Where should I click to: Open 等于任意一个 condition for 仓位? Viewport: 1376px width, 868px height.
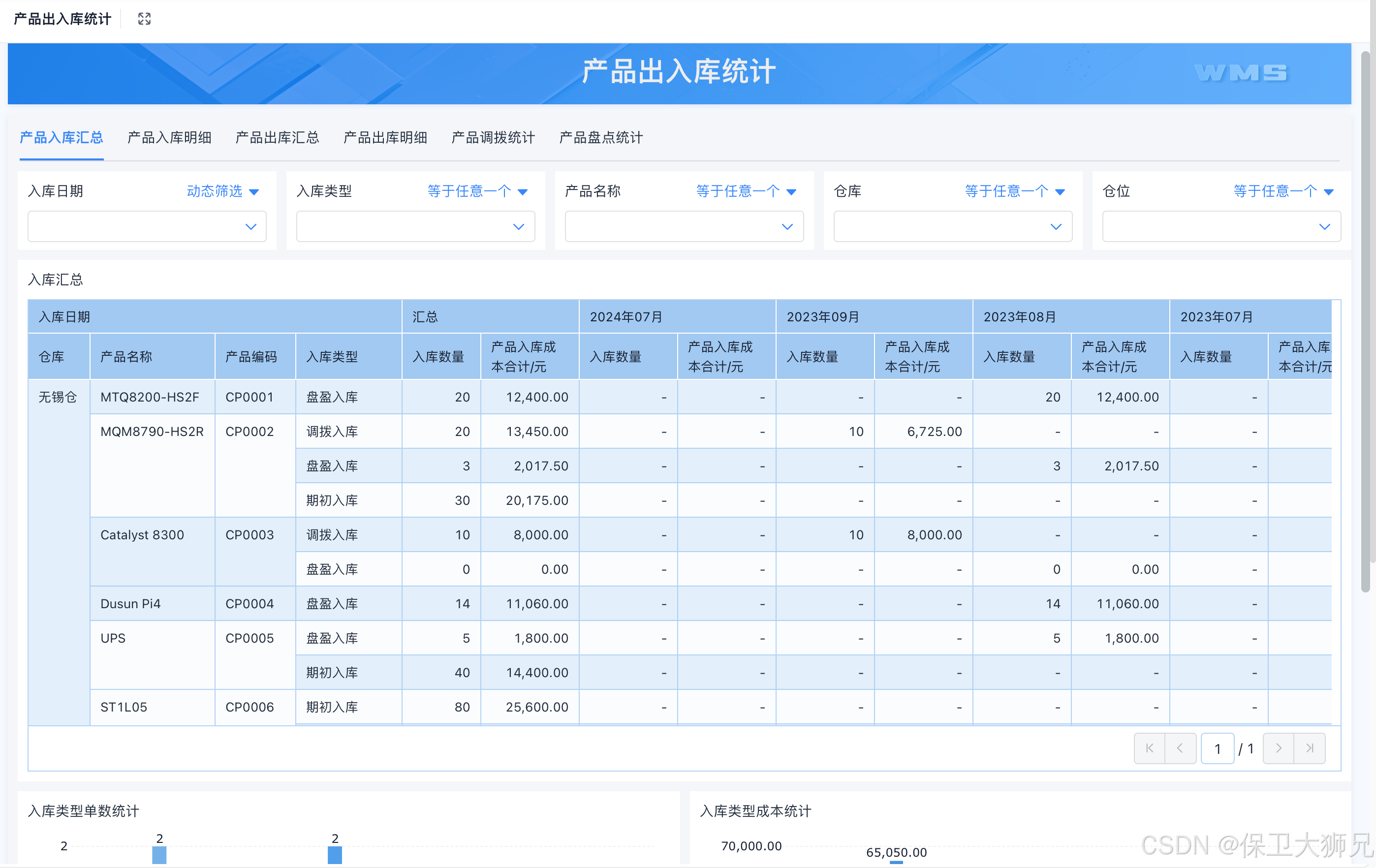[1284, 191]
